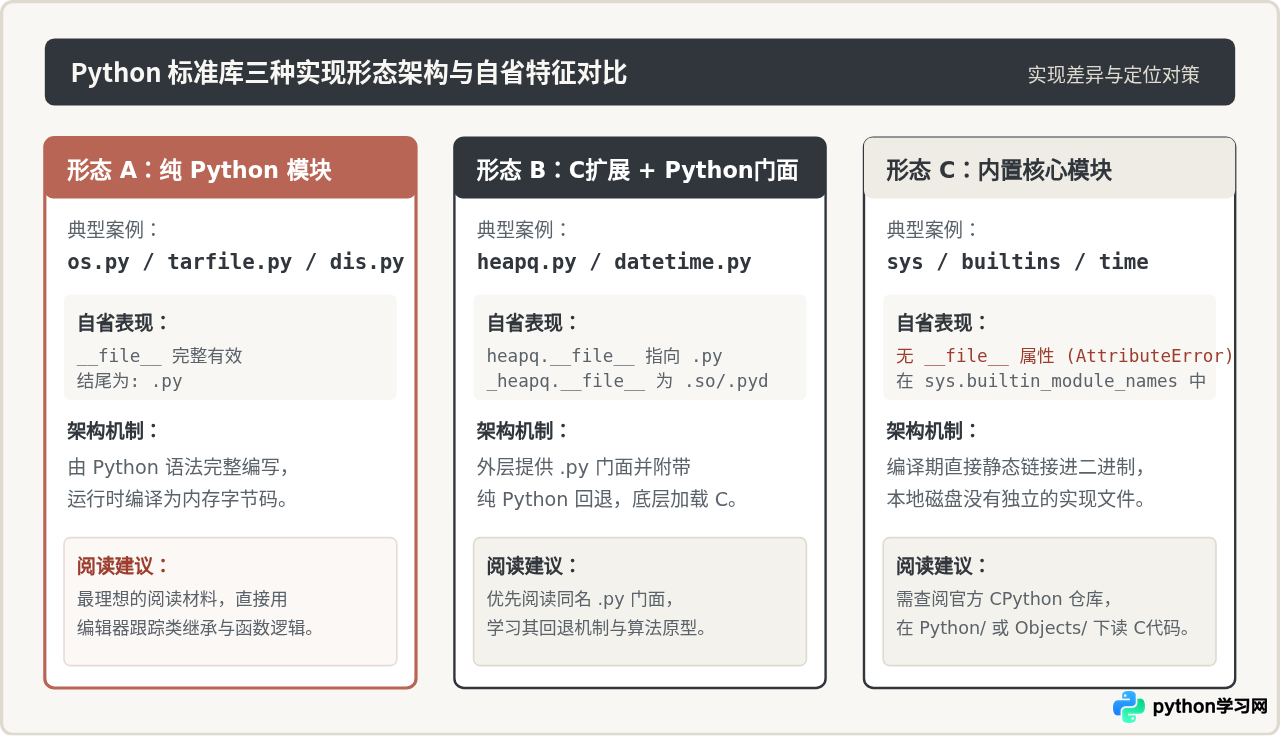Click the line "结尾为: .py"
This screenshot has width=1280, height=736.
(130, 381)
